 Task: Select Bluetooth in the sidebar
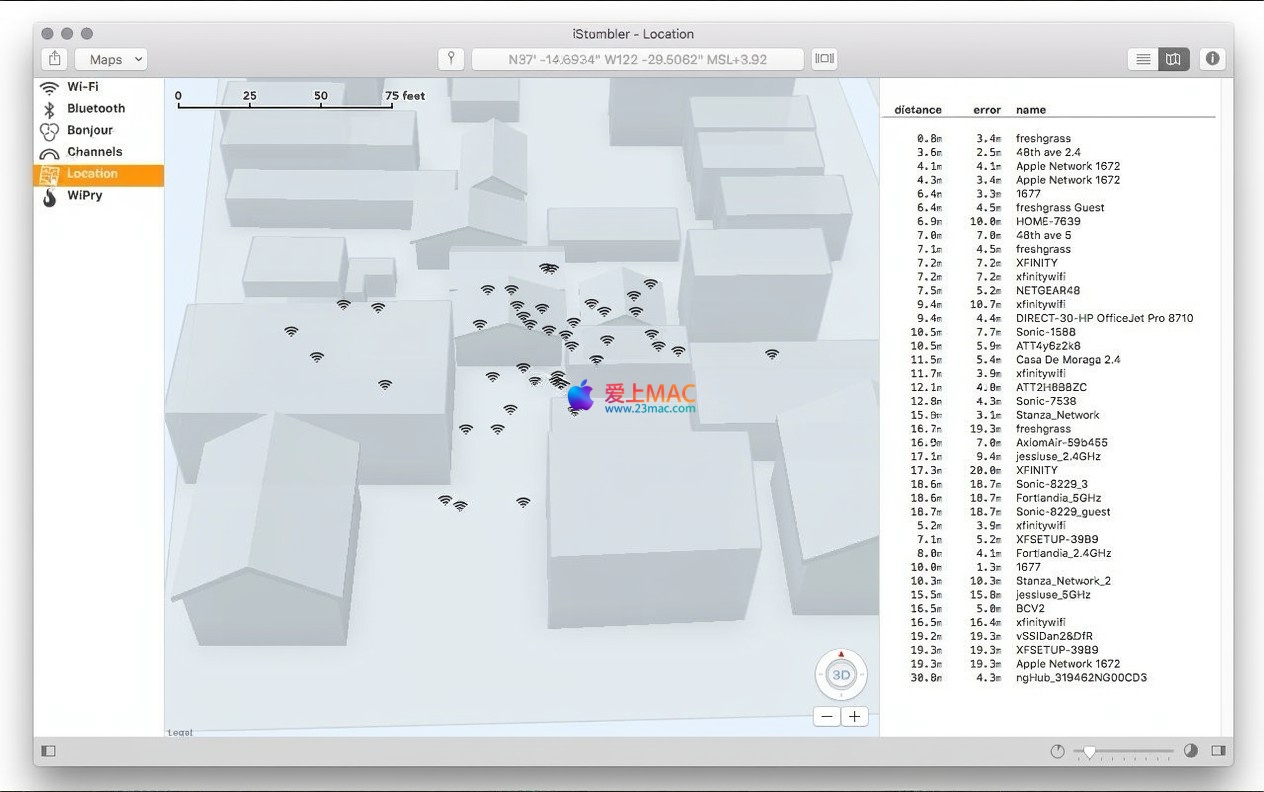pyautogui.click(x=96, y=108)
